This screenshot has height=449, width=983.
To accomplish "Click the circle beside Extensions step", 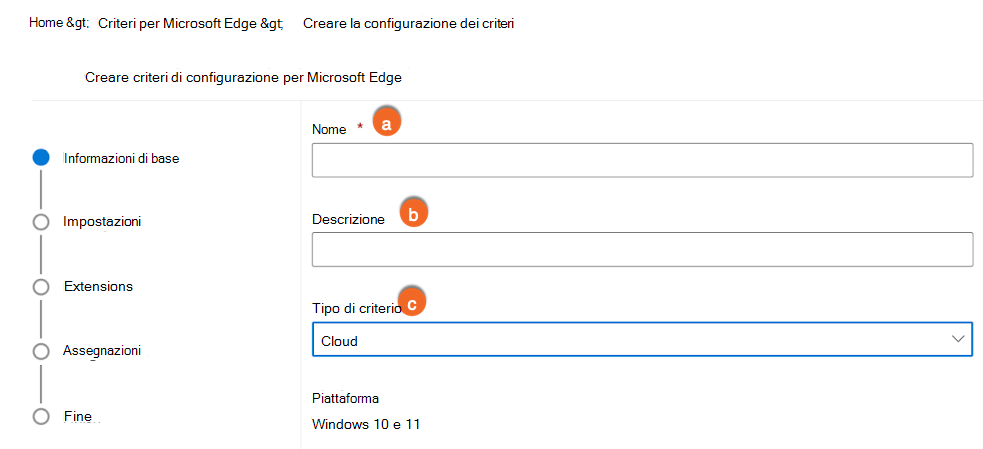I will [x=41, y=287].
